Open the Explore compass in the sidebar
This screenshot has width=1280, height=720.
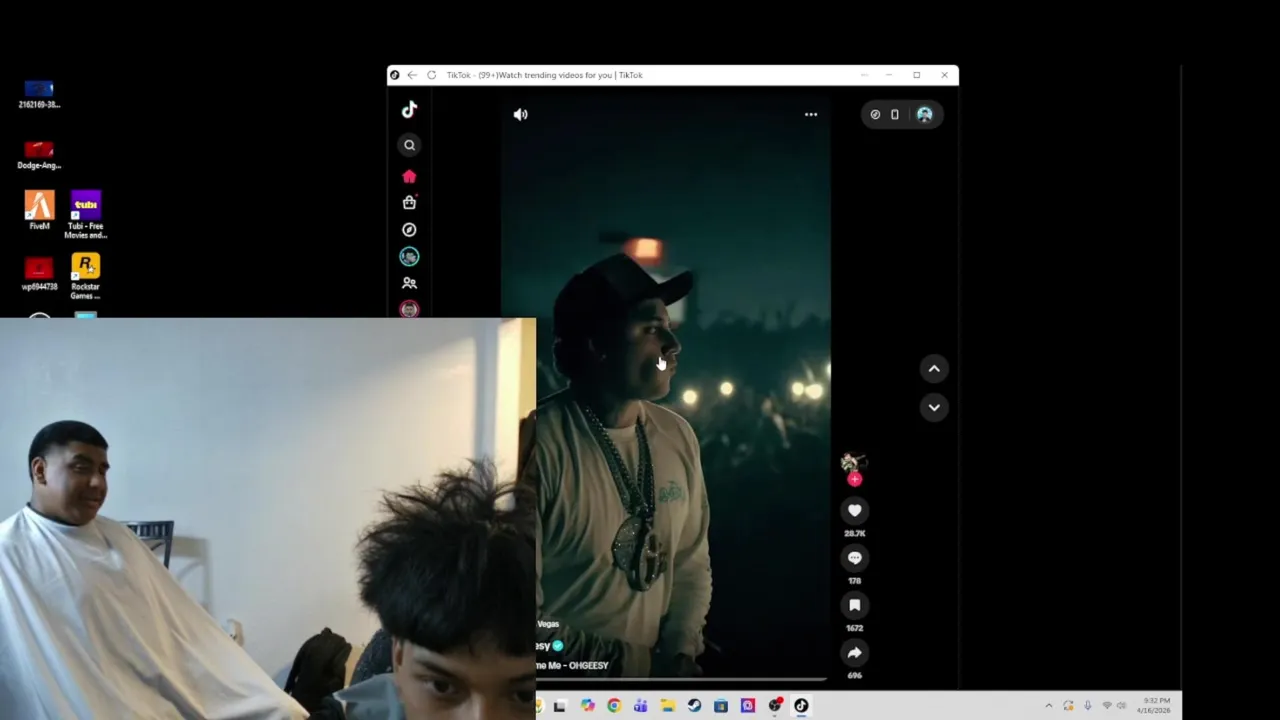(409, 230)
